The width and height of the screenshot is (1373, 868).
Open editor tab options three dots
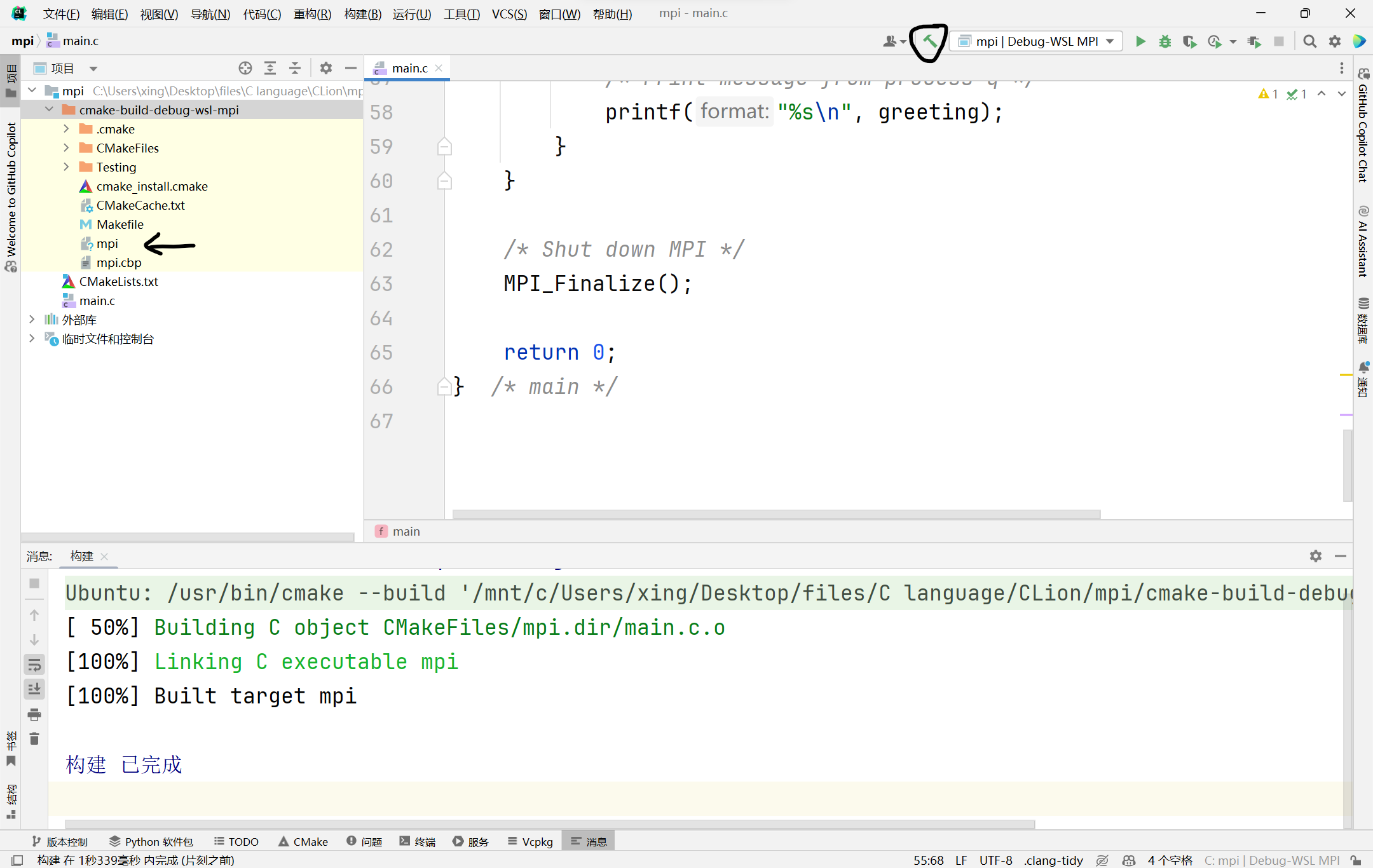coord(1341,68)
